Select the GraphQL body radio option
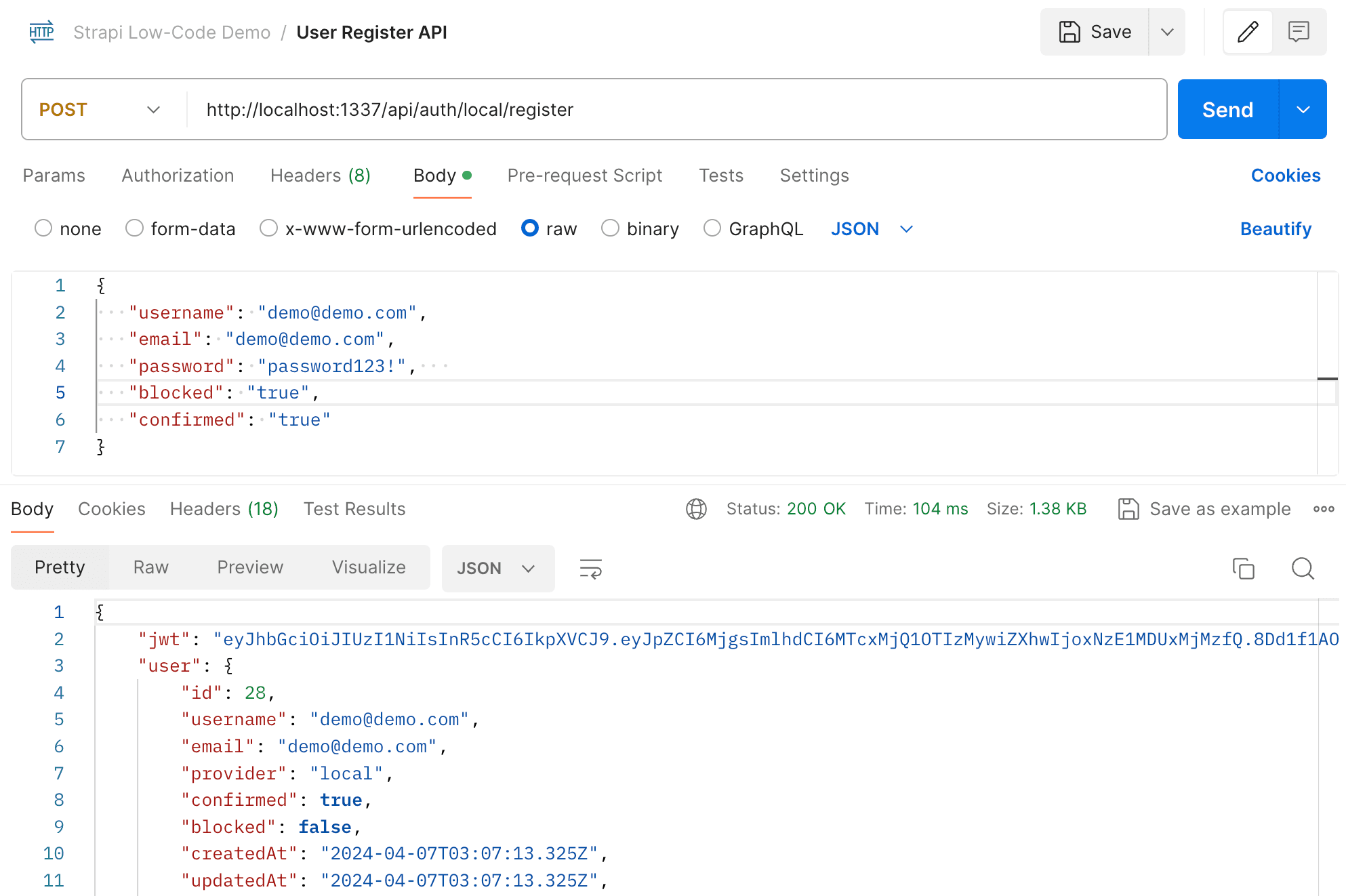 click(712, 228)
